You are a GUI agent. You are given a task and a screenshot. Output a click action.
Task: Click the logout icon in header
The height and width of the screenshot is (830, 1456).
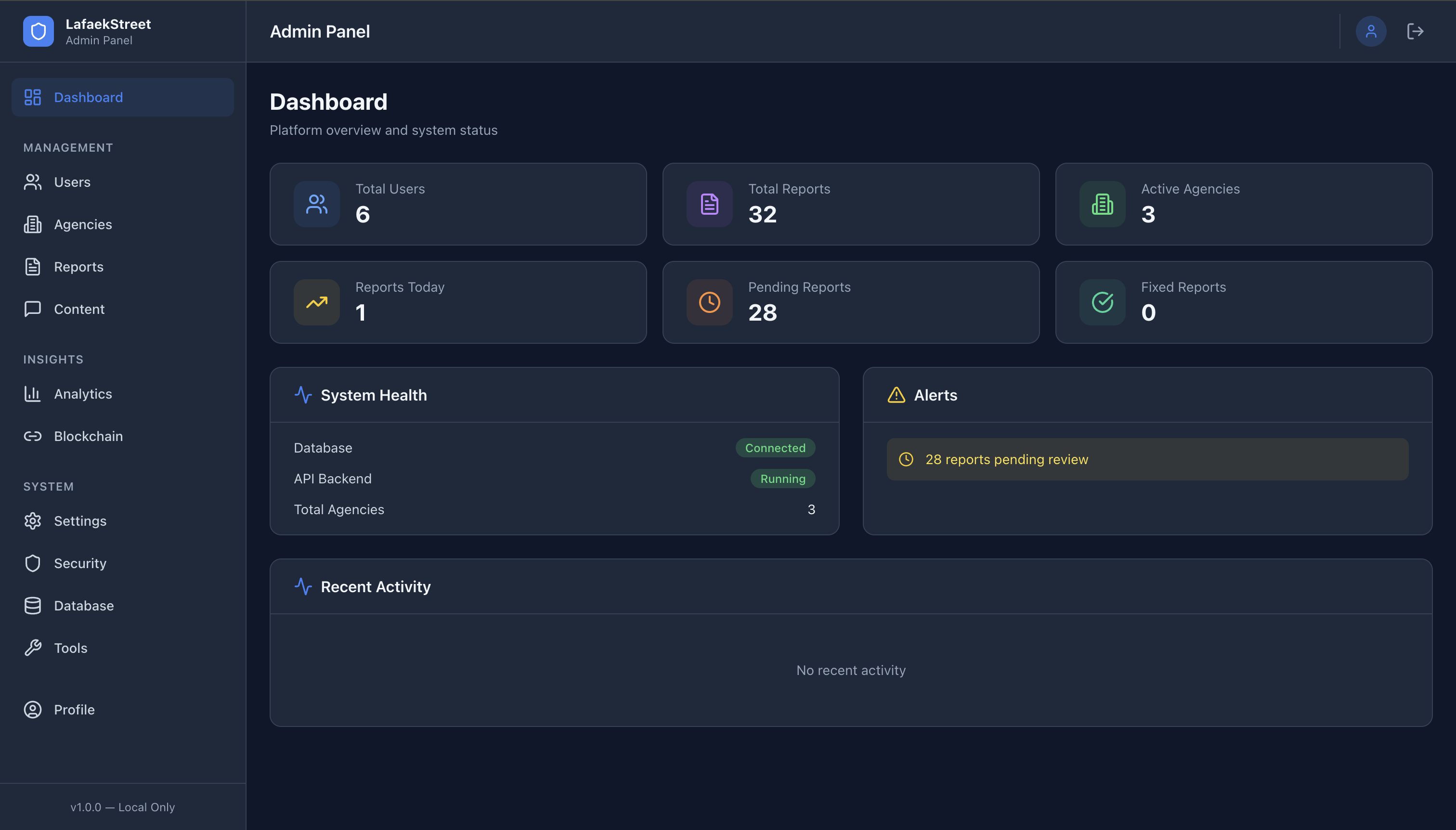coord(1415,31)
